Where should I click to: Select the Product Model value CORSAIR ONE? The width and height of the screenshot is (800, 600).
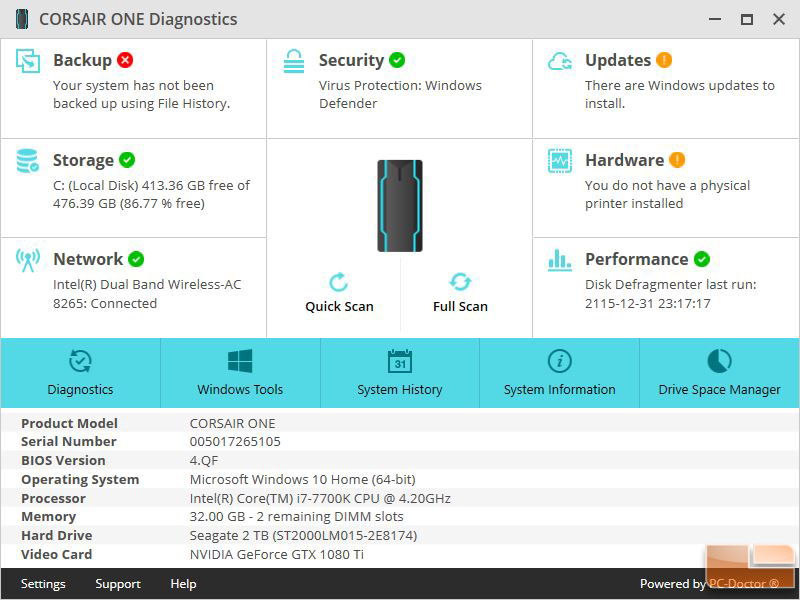click(233, 423)
